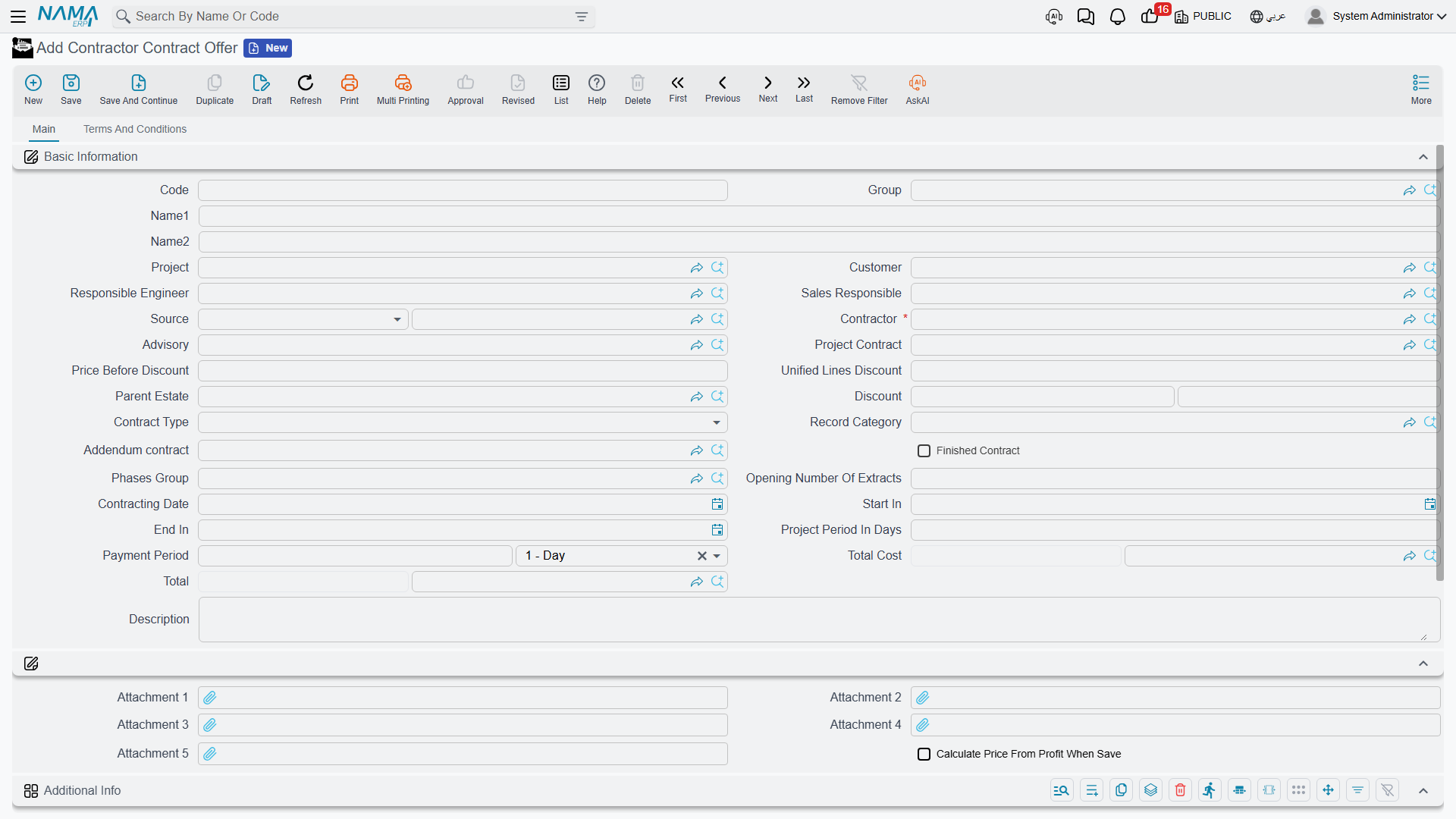The image size is (1456, 819).
Task: Click the New record toolbar icon
Action: 33,89
